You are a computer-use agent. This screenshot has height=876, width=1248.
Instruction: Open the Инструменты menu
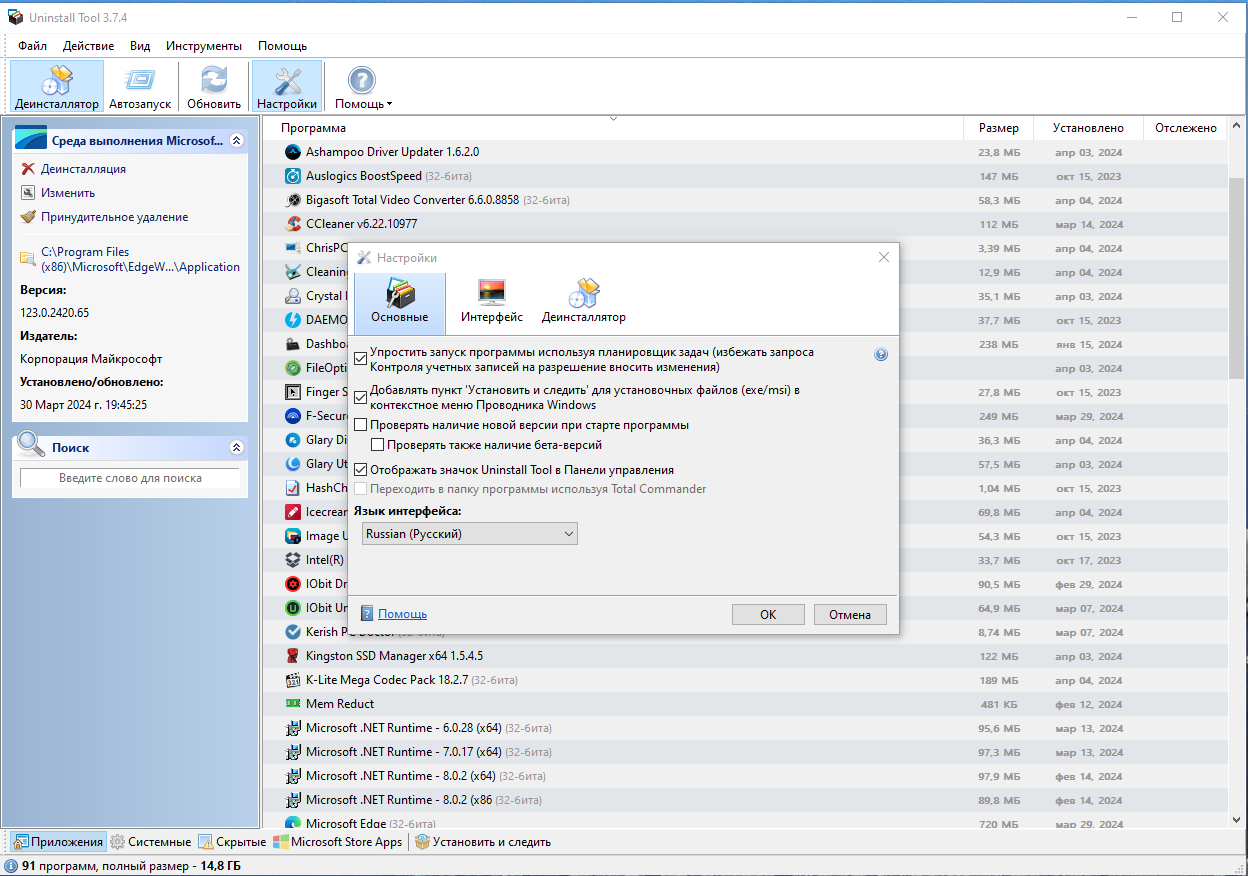pyautogui.click(x=204, y=46)
